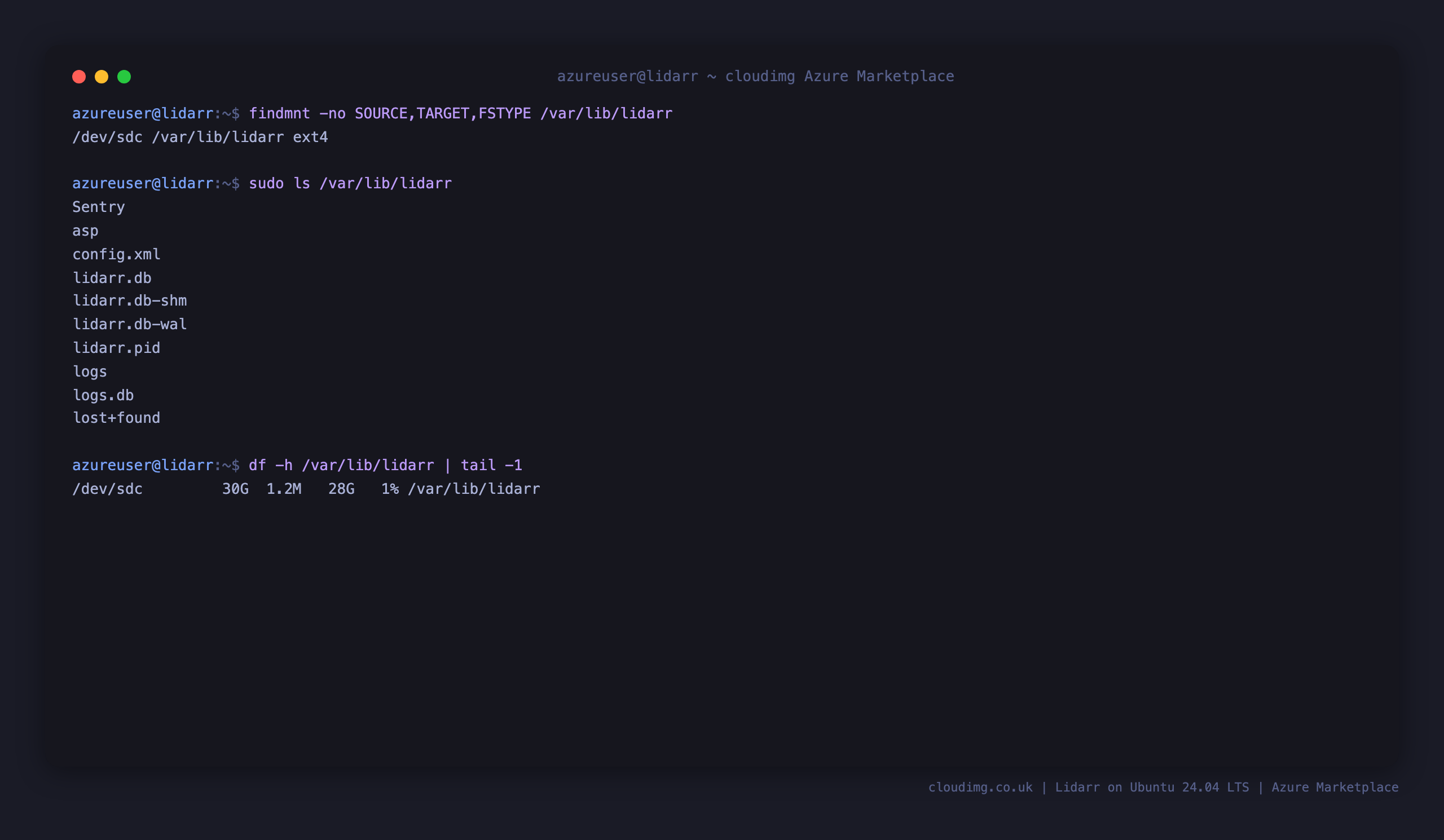Click the cloudimg.co.uk footer text
Viewport: 1444px width, 840px height.
click(1163, 788)
